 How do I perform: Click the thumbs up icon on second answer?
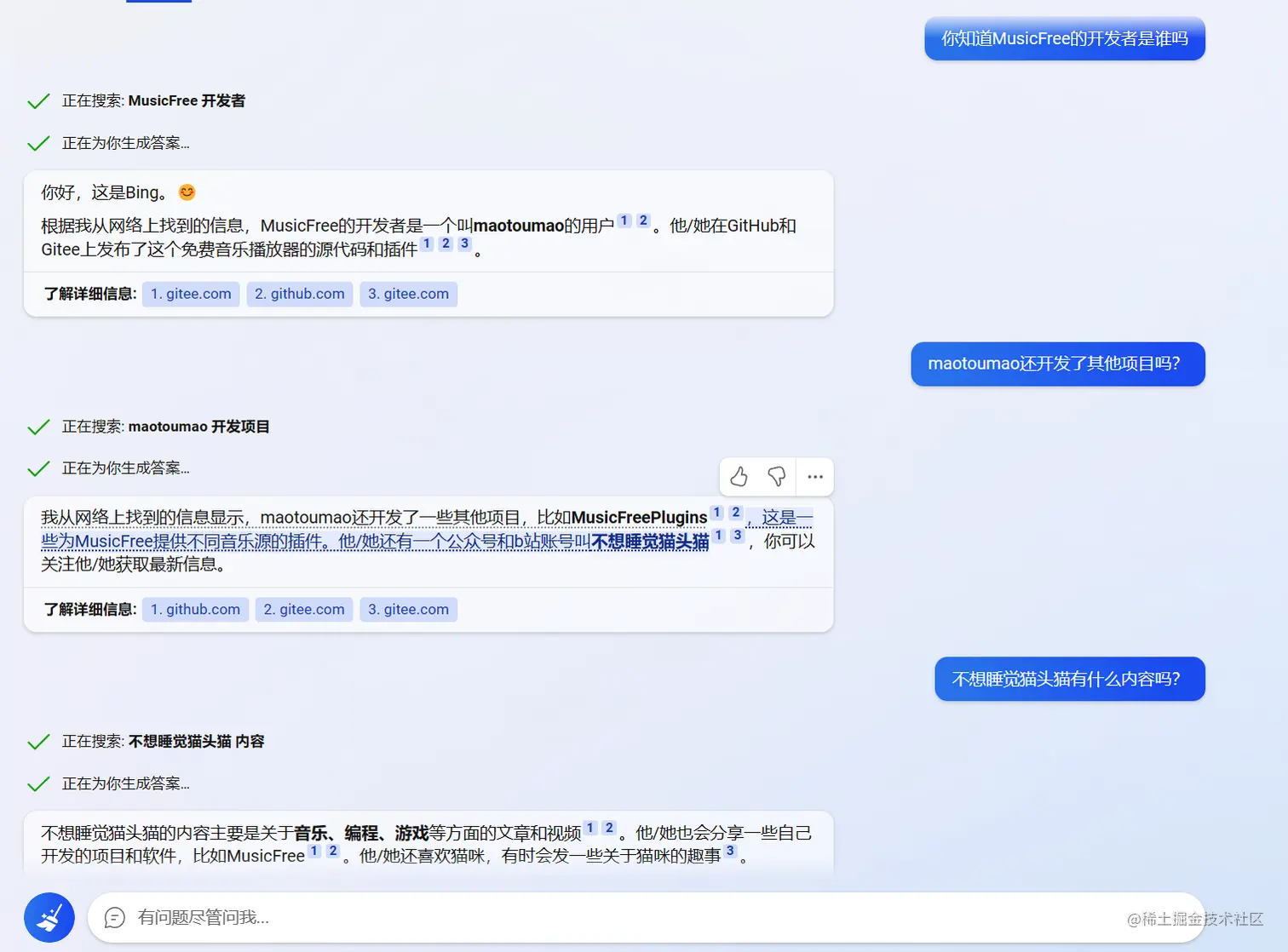(739, 477)
